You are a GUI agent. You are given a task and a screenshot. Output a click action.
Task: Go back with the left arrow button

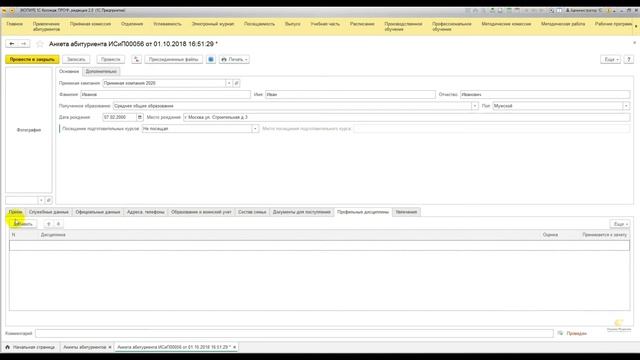pos(12,43)
